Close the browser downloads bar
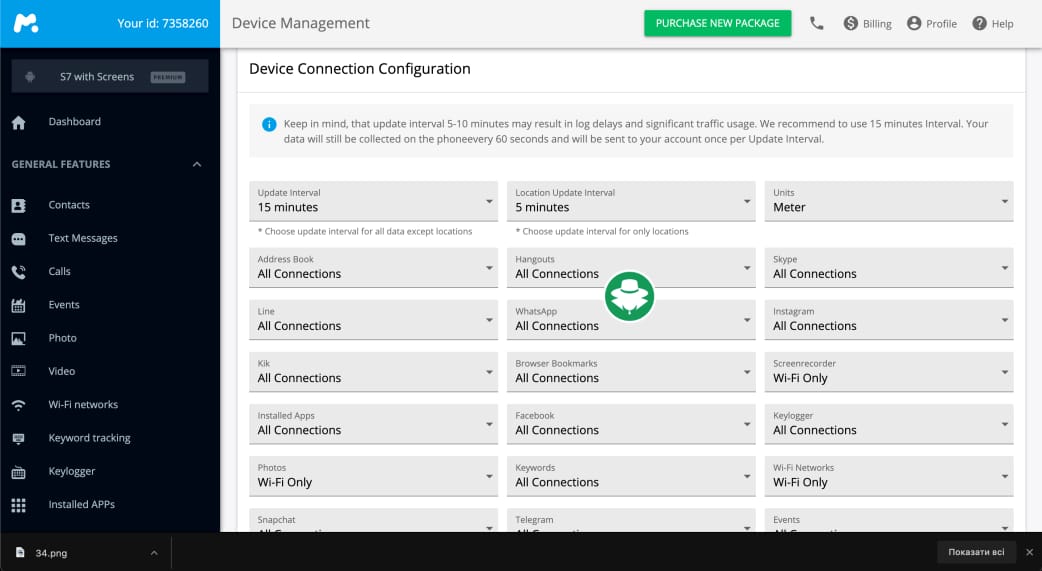Screen dimensions: 1042x571 (x=1029, y=552)
